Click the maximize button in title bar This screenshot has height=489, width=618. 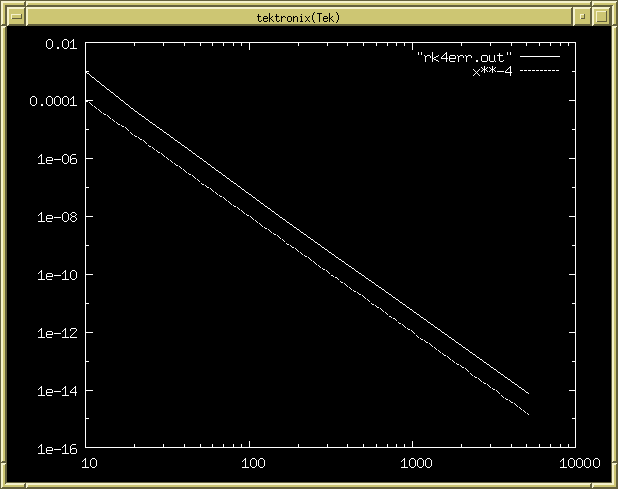[x=601, y=17]
